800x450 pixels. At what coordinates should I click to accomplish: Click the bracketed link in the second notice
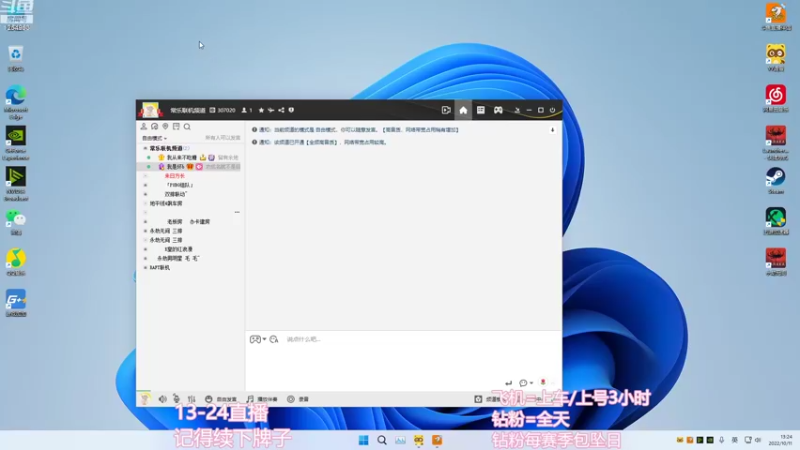(x=320, y=142)
